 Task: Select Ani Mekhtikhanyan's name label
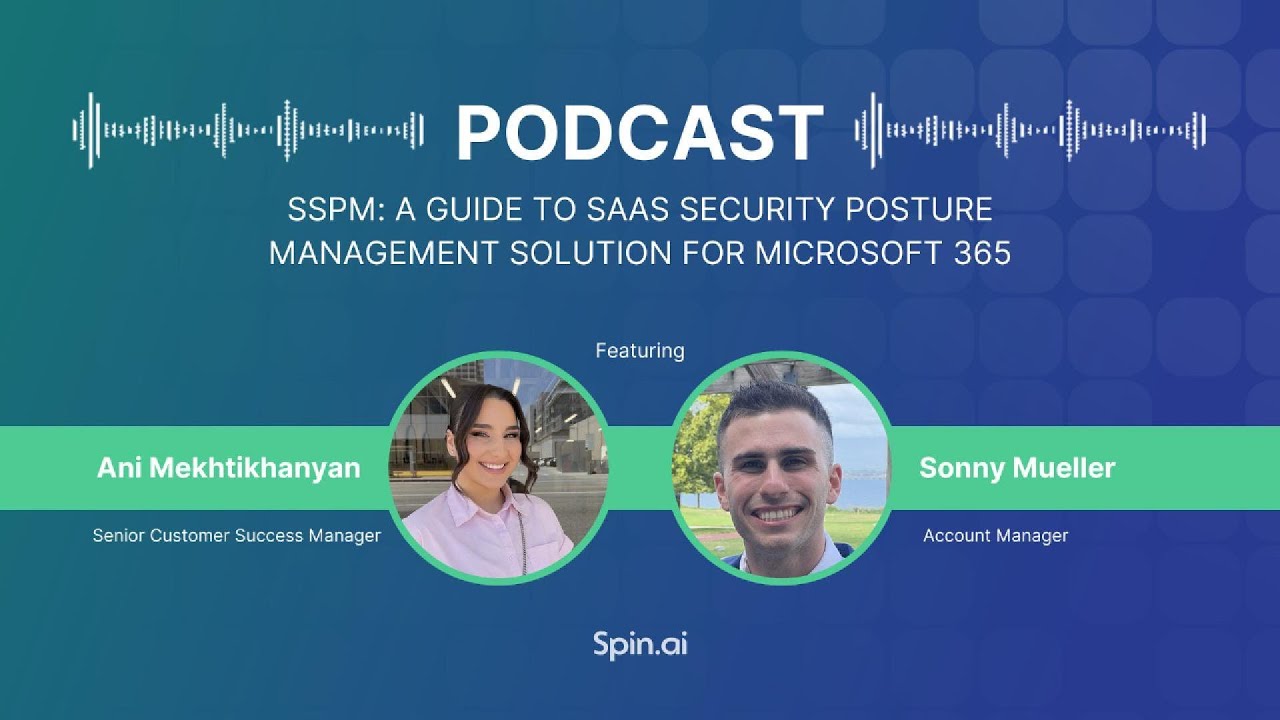click(229, 468)
